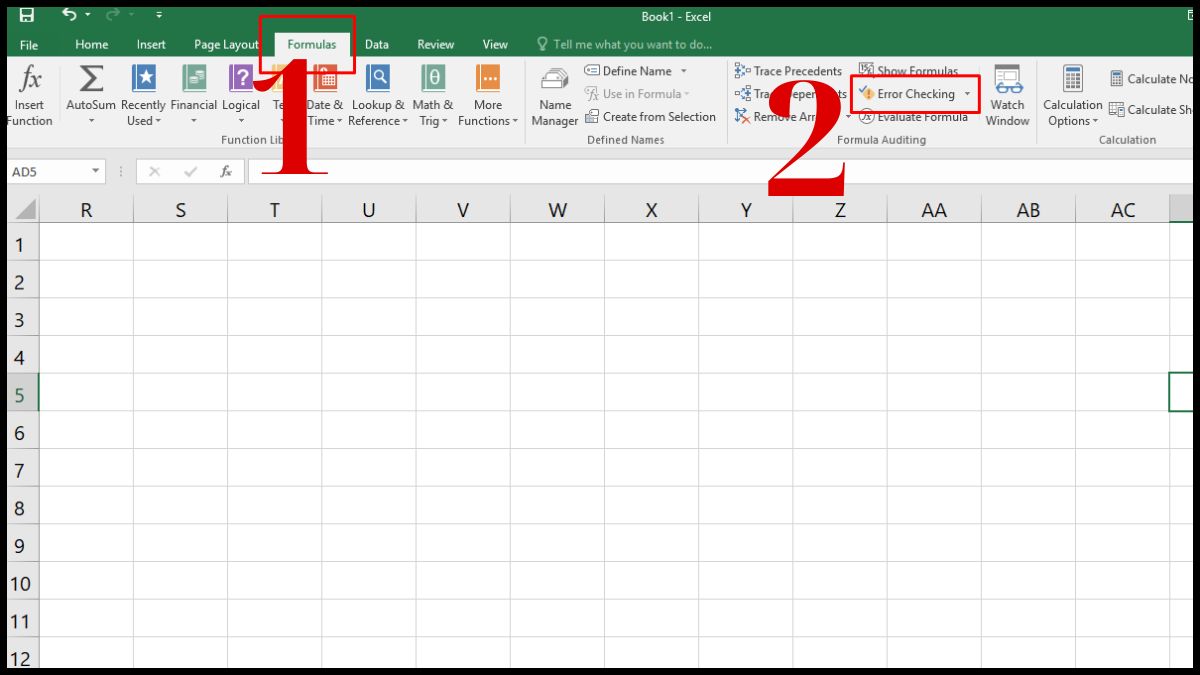Click the Calculate Sheet button
1200x675 pixels.
(x=1152, y=110)
